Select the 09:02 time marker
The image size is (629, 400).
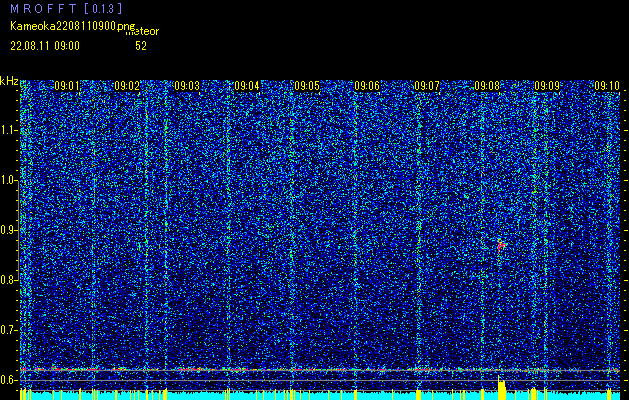tap(127, 85)
